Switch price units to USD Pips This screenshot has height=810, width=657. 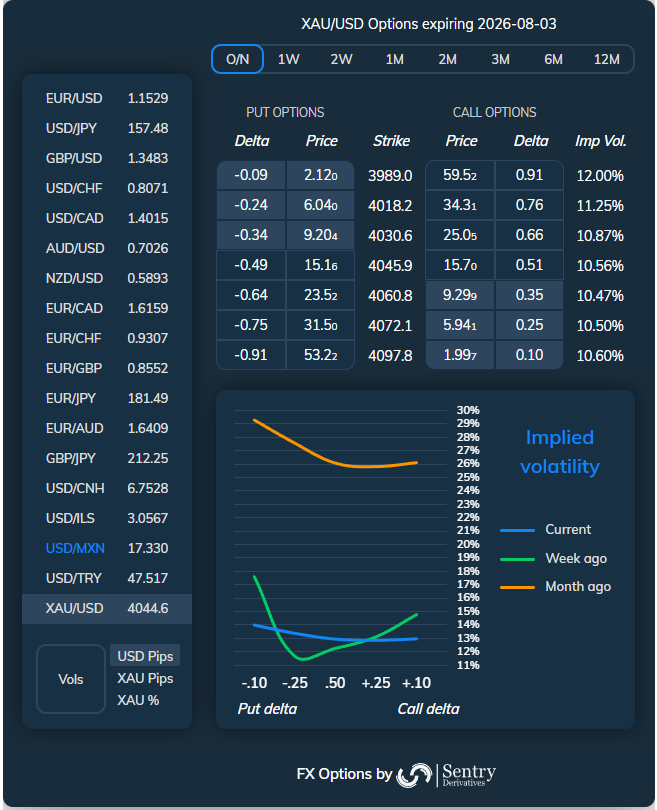(x=145, y=656)
